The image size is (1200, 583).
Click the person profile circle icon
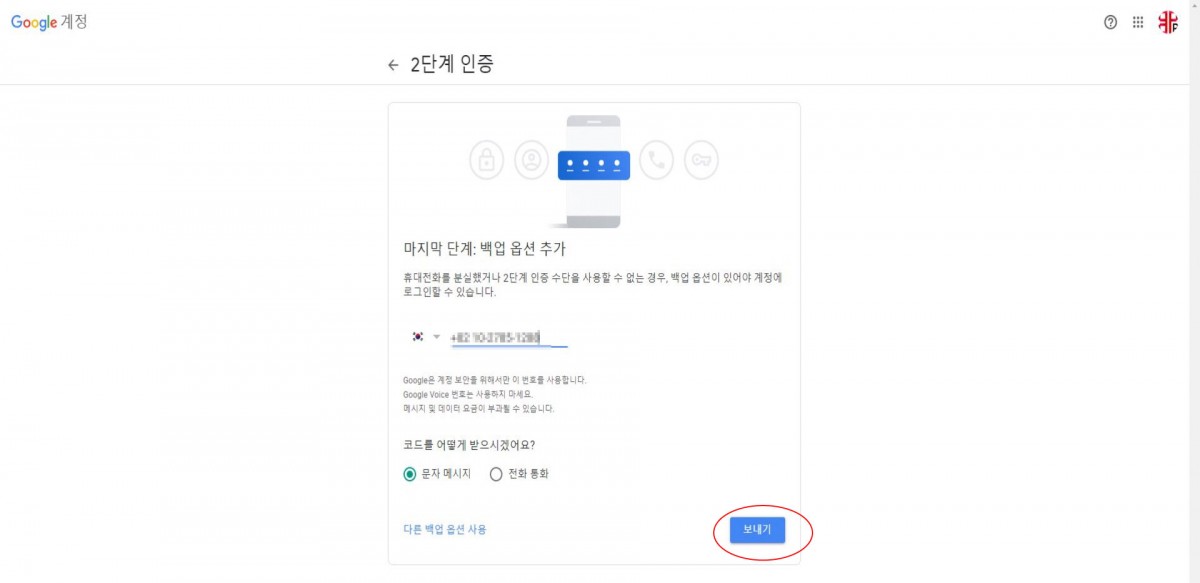tap(532, 160)
